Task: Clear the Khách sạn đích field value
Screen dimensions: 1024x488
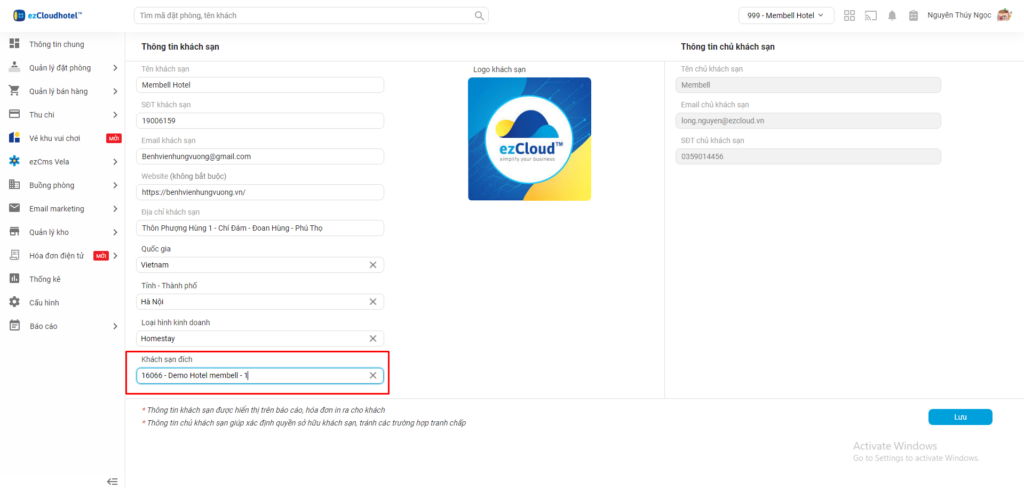Action: point(373,376)
